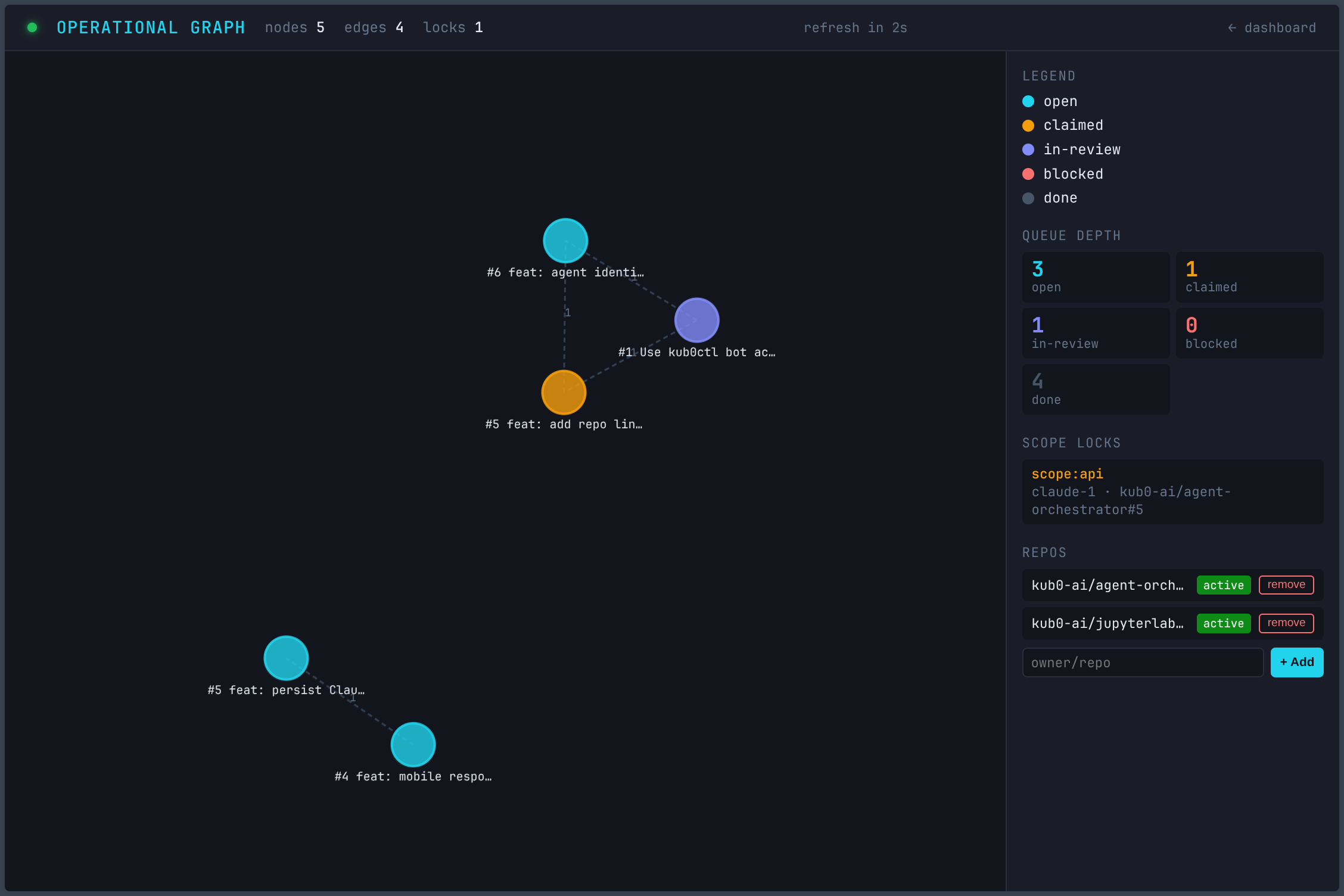Viewport: 1344px width, 896px height.
Task: Click the #4 mobile responsive node circle
Action: tap(413, 744)
